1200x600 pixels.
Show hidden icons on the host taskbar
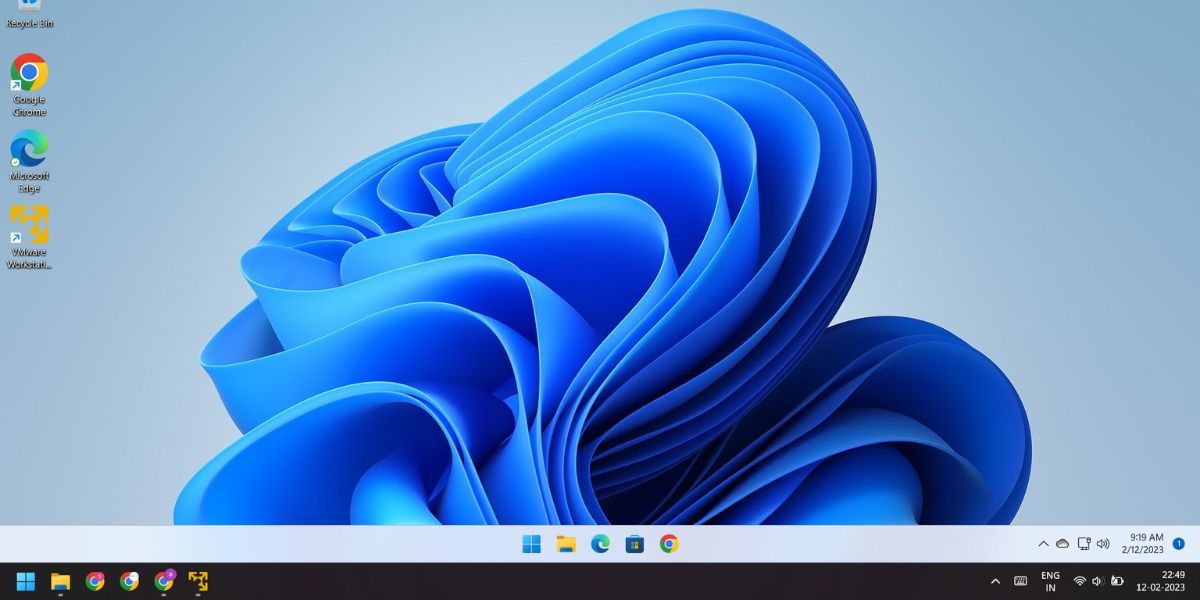996,581
